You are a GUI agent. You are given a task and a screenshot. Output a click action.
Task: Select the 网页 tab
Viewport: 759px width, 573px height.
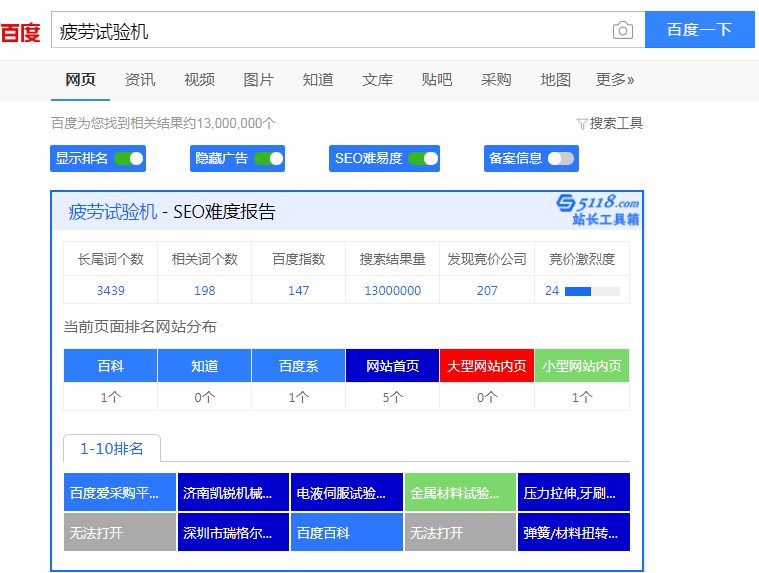pos(80,80)
